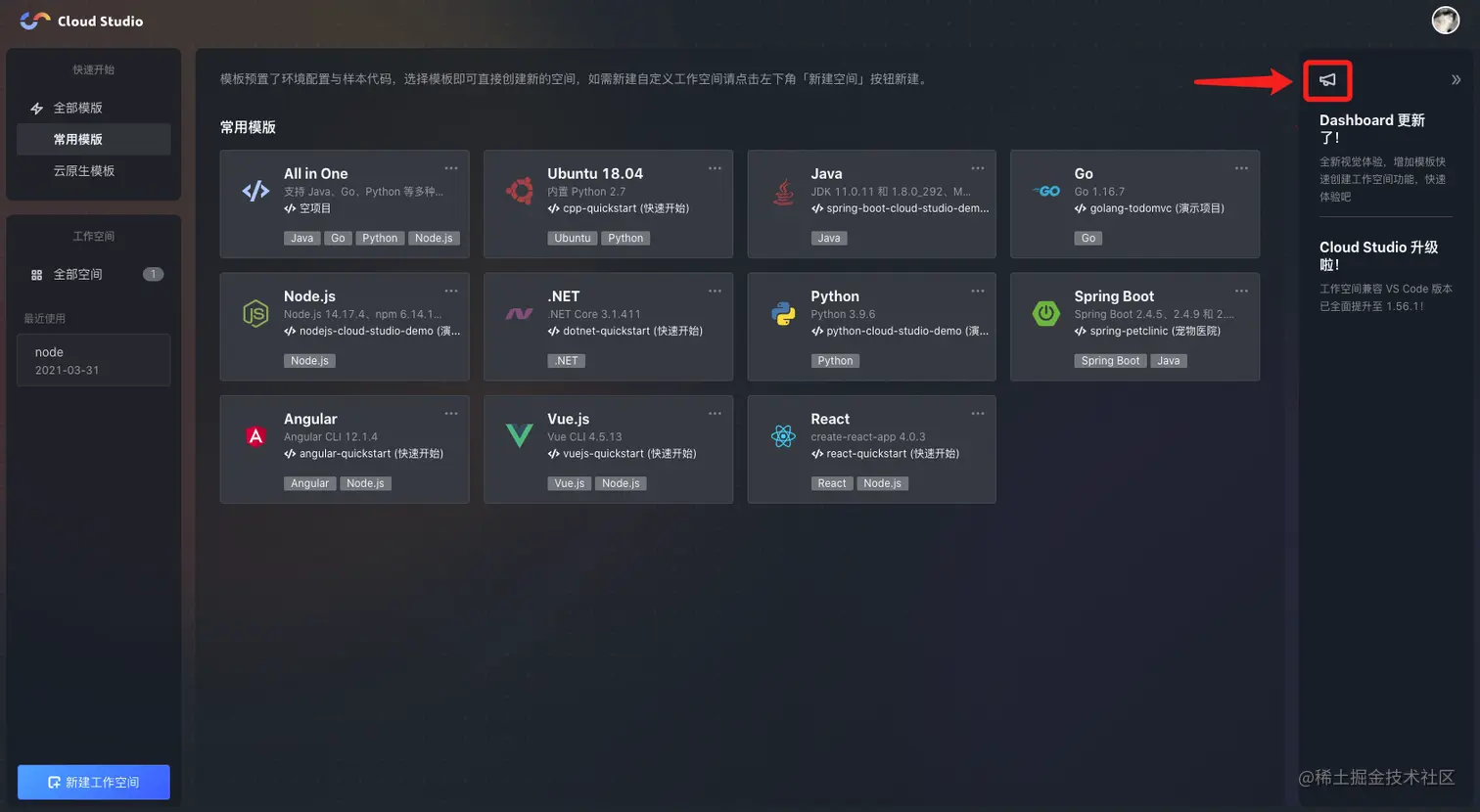1480x812 pixels.
Task: Open the announcements megaphone icon
Action: click(1327, 79)
